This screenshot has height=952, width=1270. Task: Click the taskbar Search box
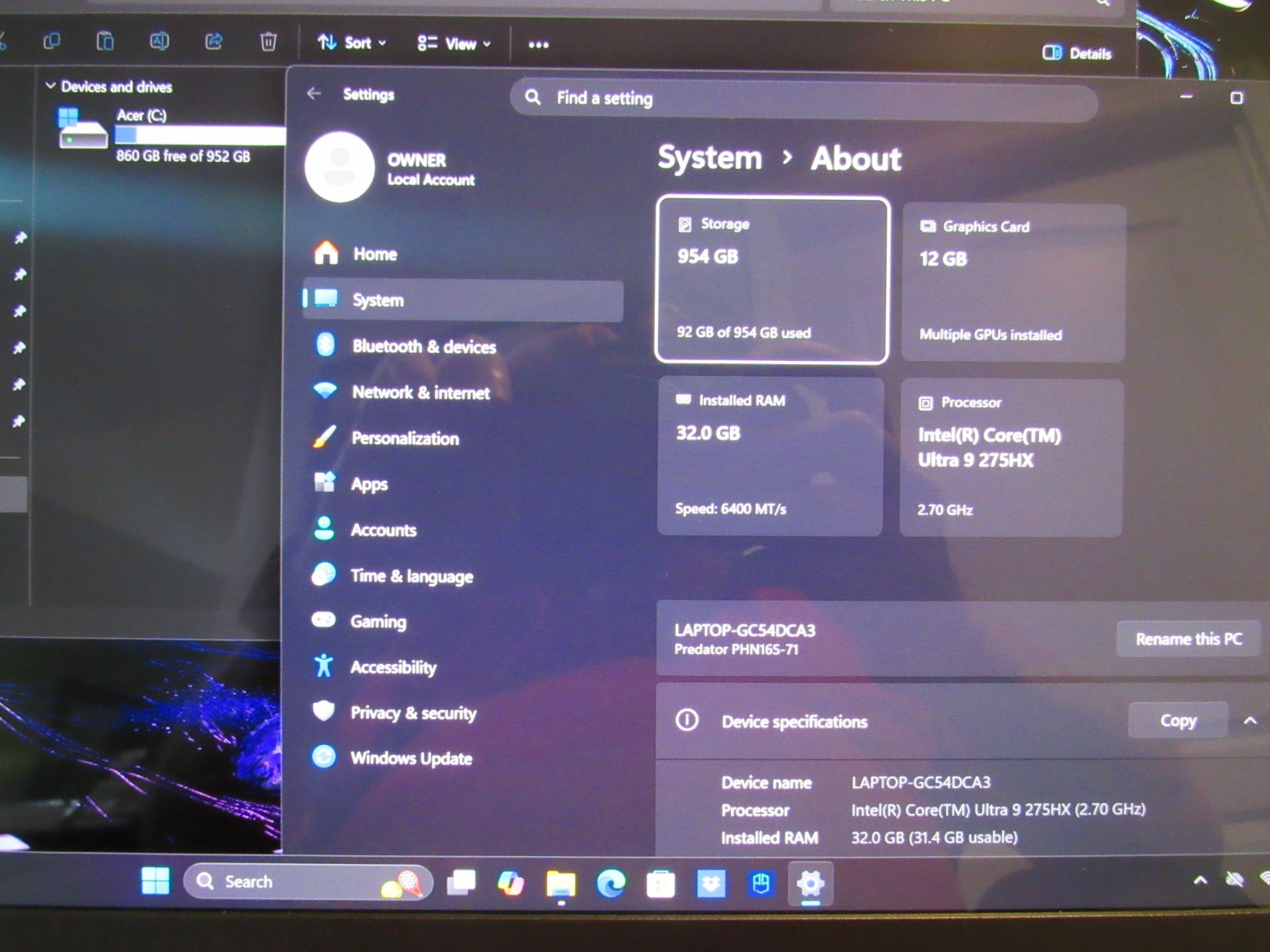(x=308, y=881)
